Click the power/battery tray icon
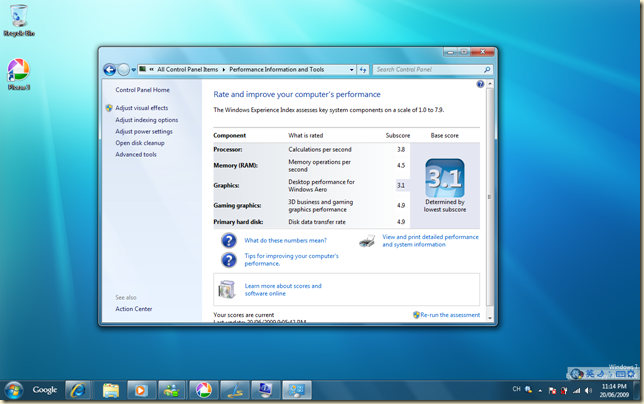 (564, 390)
